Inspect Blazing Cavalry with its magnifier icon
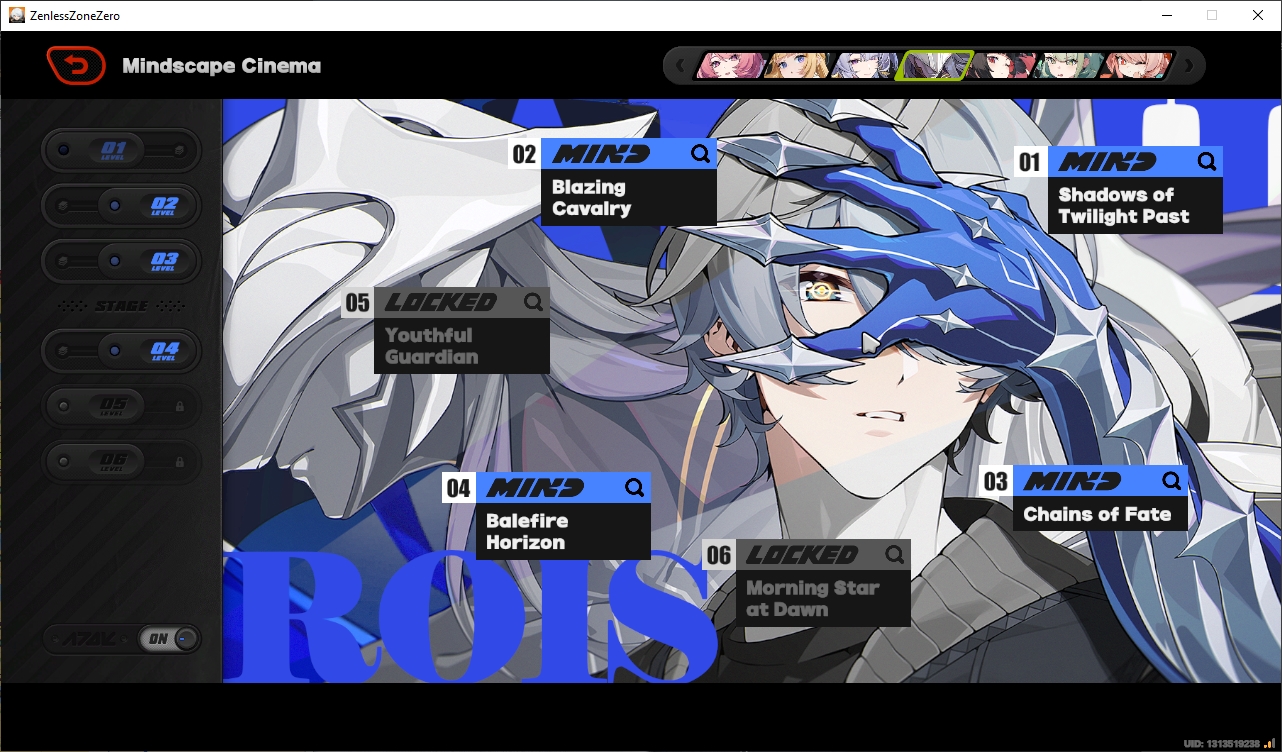 point(701,154)
